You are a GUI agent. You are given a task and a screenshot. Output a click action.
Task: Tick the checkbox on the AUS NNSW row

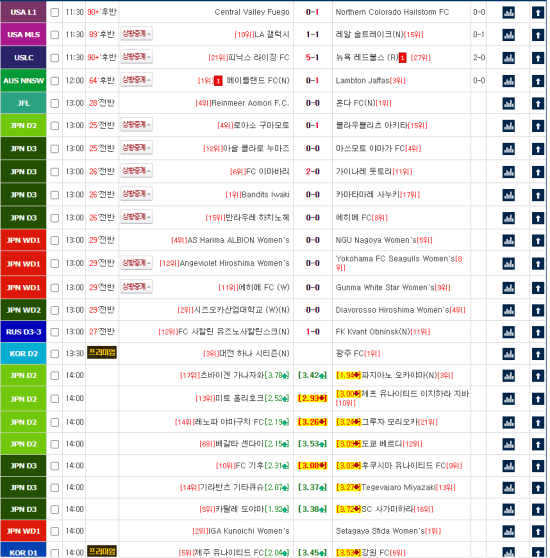click(54, 81)
